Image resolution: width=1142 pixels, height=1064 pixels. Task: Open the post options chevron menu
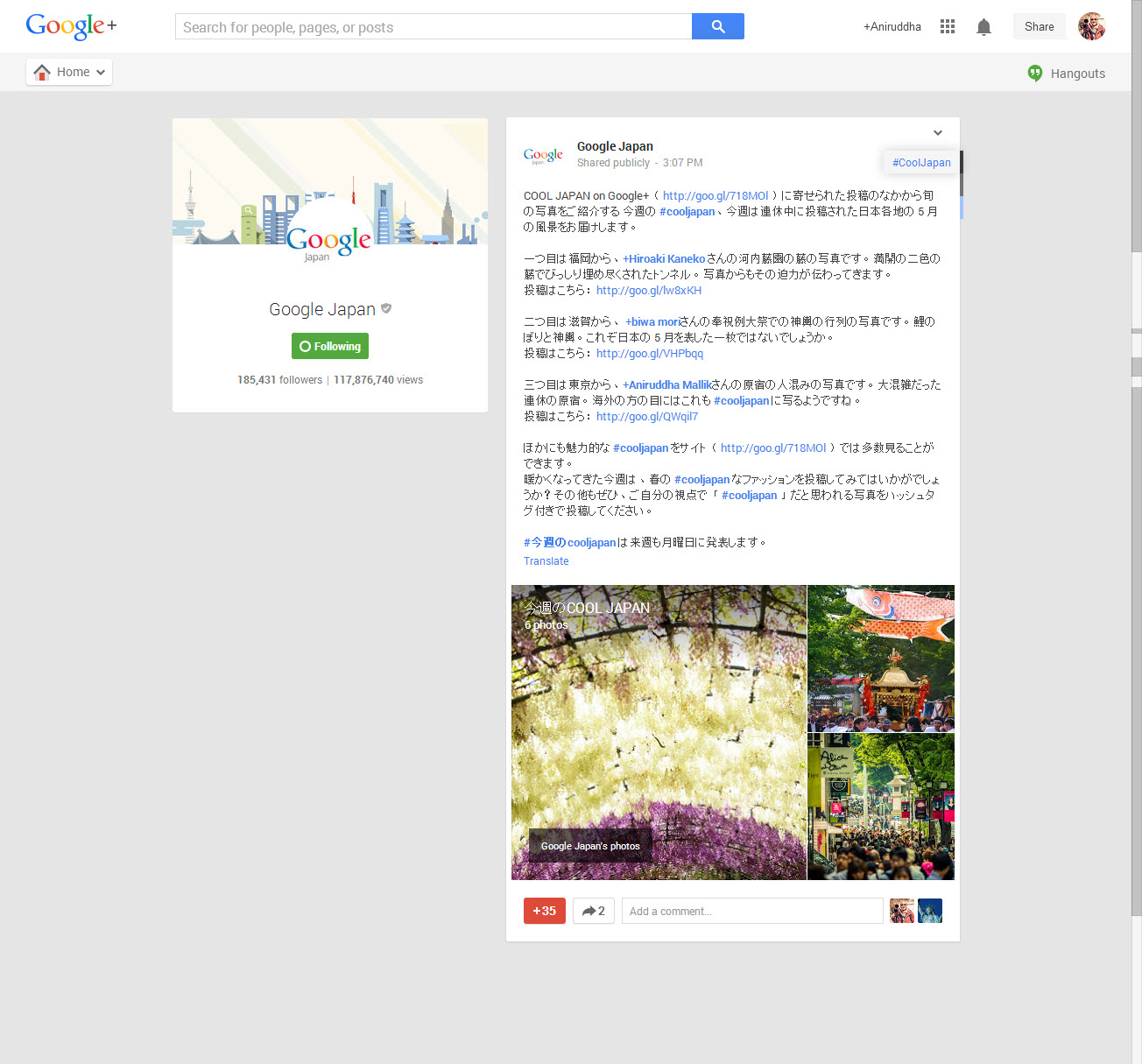[938, 133]
